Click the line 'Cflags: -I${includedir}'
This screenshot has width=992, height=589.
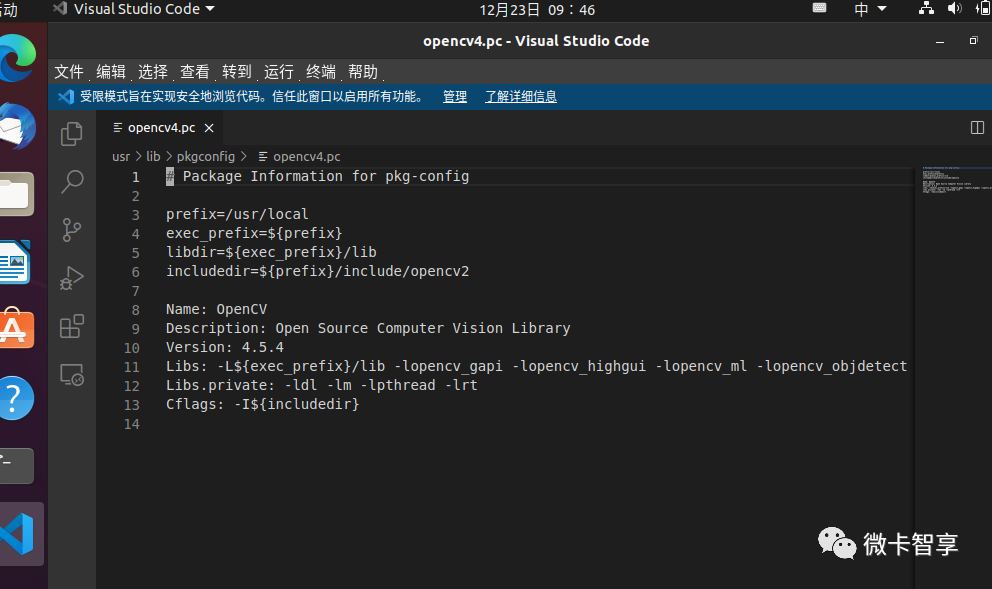[x=263, y=404]
